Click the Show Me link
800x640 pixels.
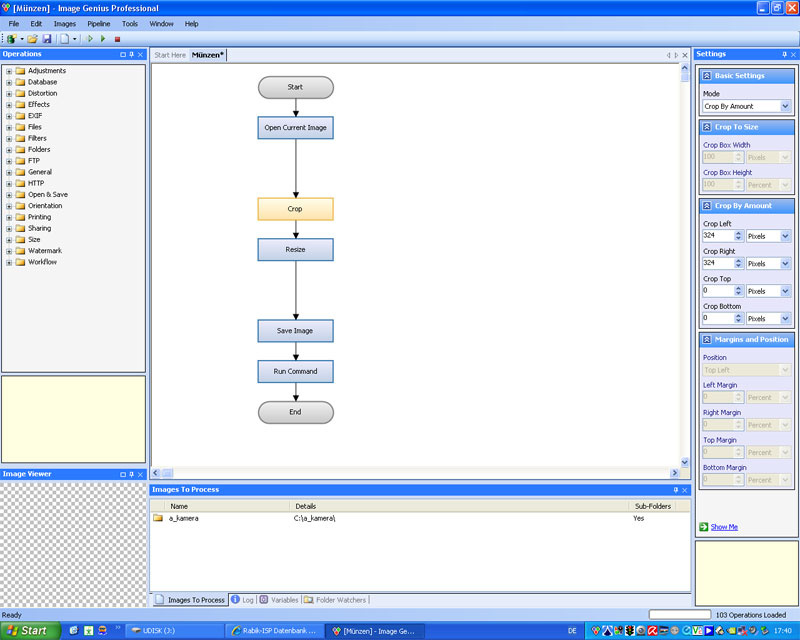click(724, 527)
